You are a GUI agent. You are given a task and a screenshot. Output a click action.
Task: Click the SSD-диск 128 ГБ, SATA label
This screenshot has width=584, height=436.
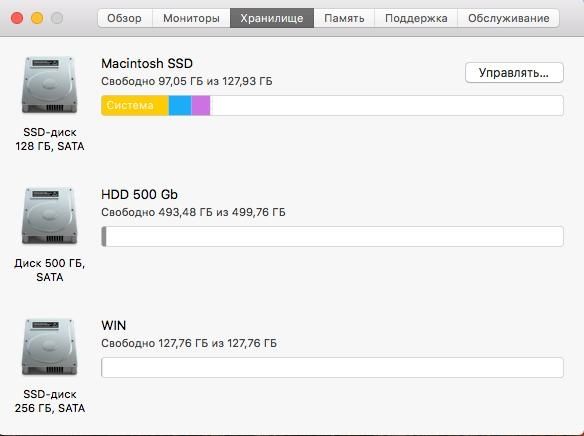(x=50, y=139)
